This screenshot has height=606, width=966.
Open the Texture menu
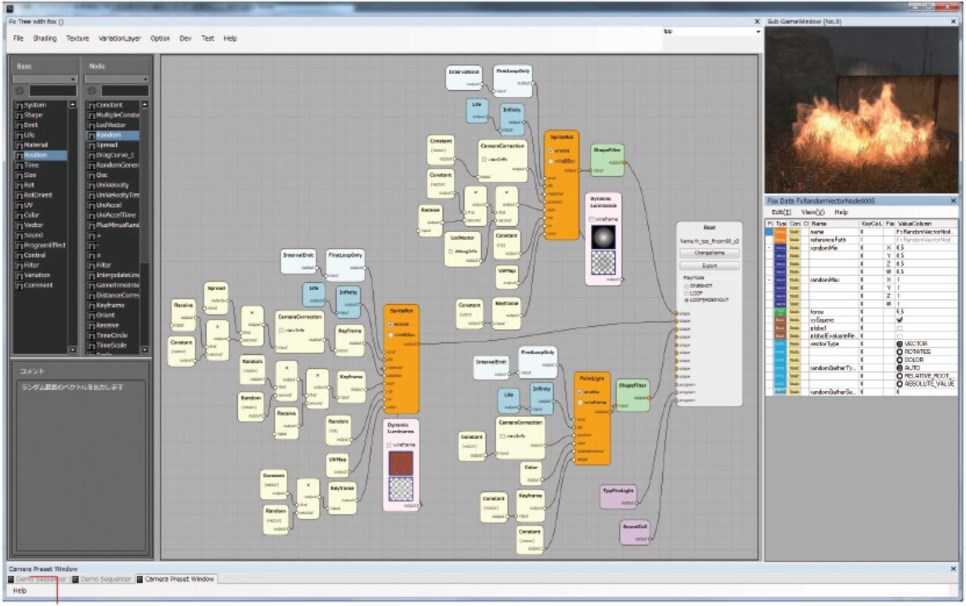click(x=78, y=38)
